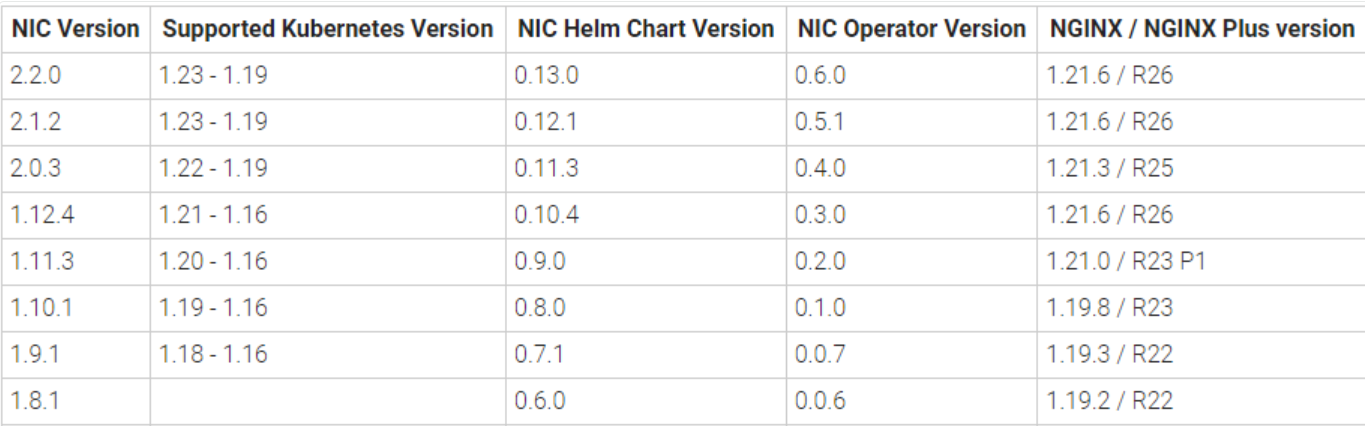
Task: Click the NGINX / NGINX Plus version header
Action: pyautogui.click(x=1202, y=29)
